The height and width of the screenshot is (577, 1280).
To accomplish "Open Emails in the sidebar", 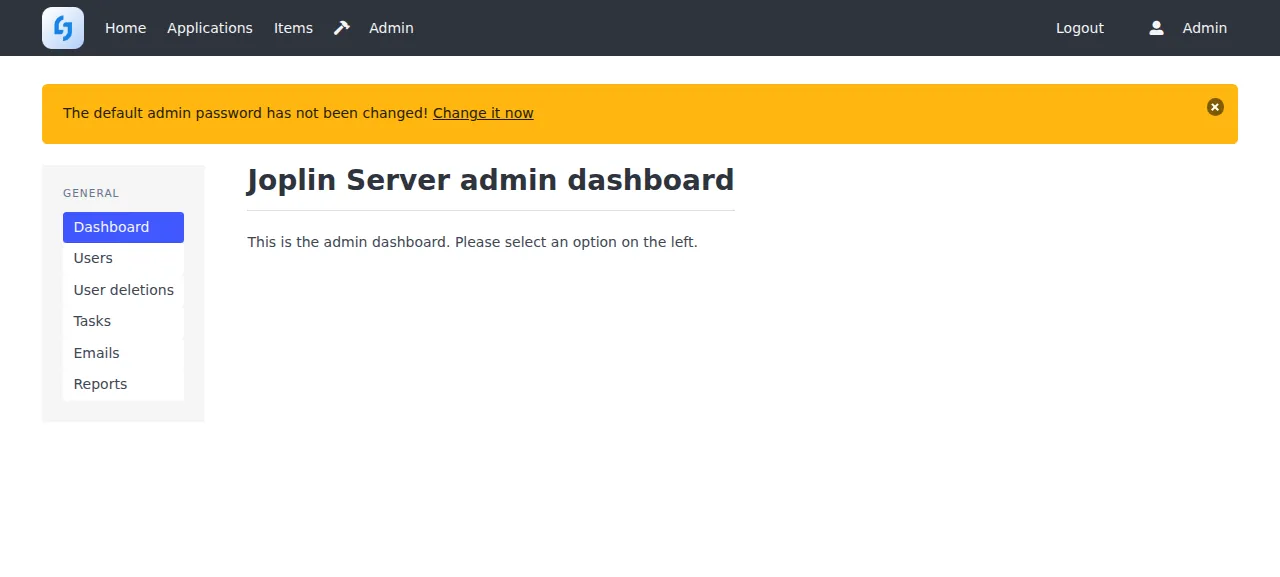I will [x=123, y=353].
